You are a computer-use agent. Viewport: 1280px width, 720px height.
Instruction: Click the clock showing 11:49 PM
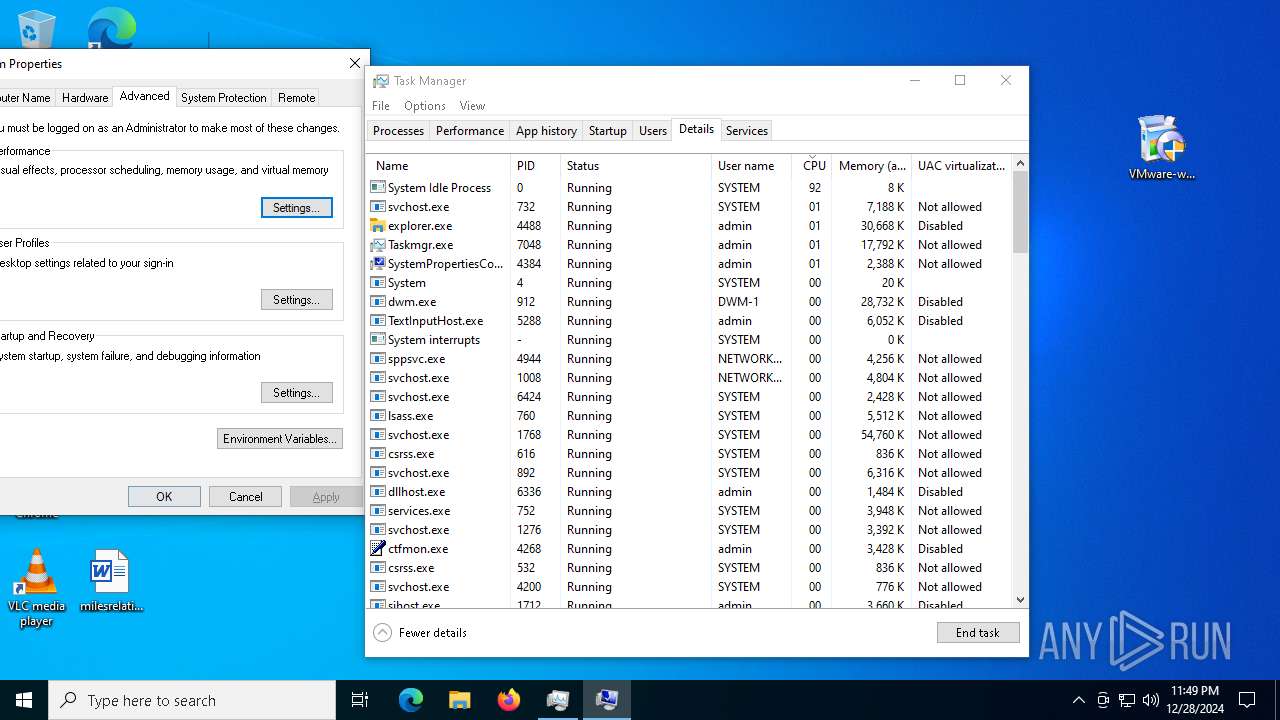[x=1194, y=700]
